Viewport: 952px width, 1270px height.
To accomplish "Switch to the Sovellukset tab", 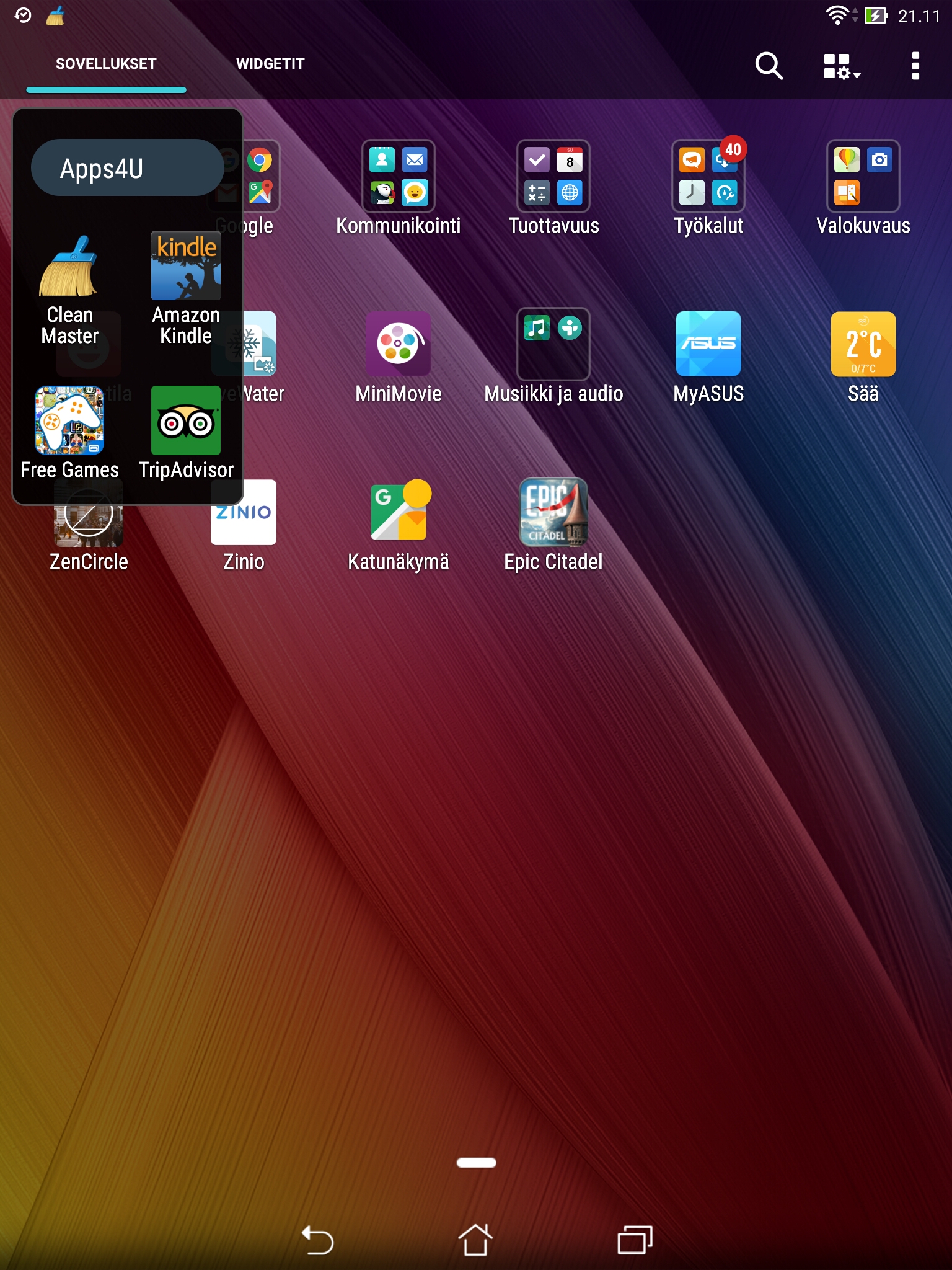I will tap(106, 64).
